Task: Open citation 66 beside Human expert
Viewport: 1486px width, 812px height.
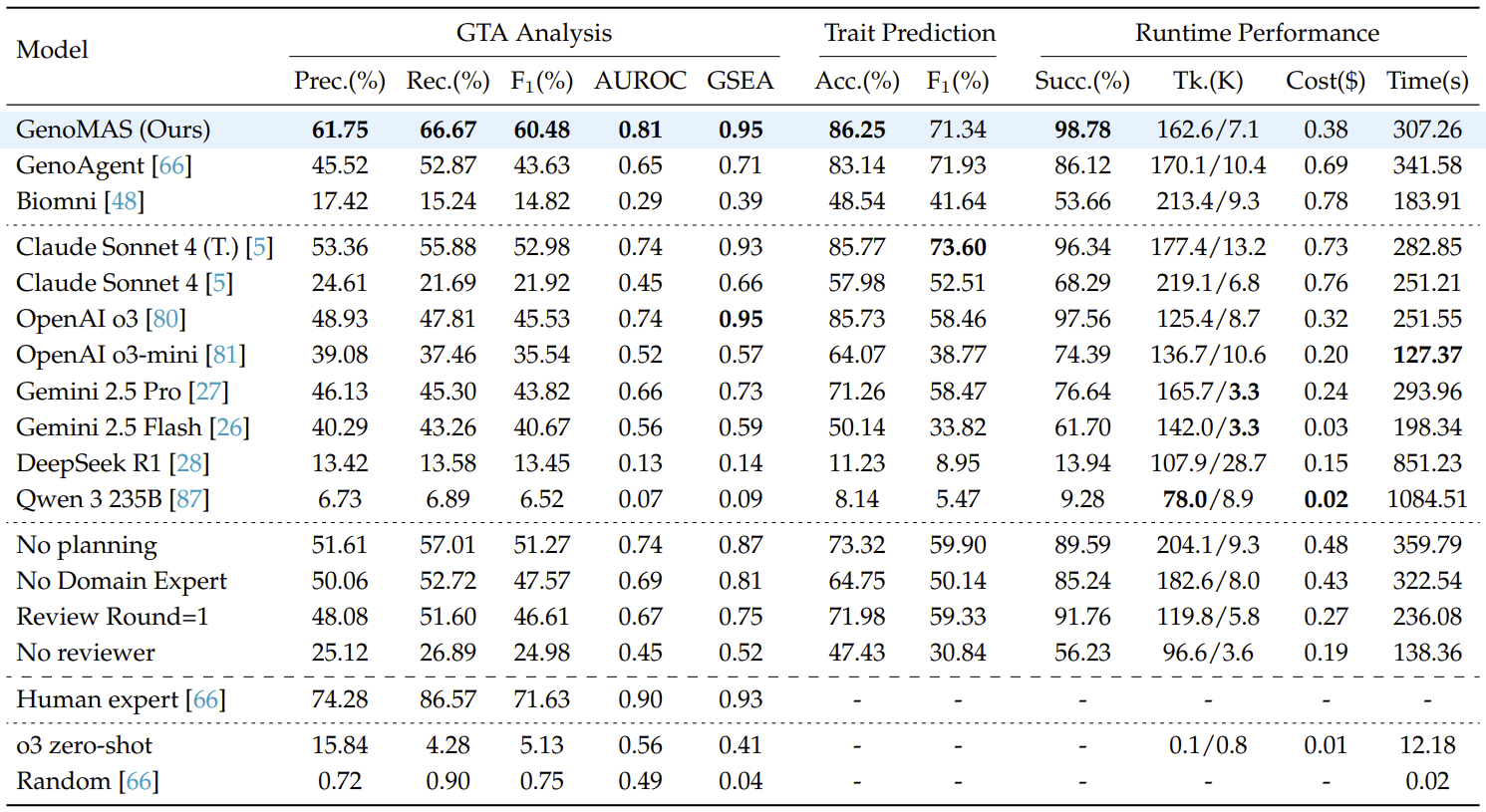Action: click(x=206, y=699)
